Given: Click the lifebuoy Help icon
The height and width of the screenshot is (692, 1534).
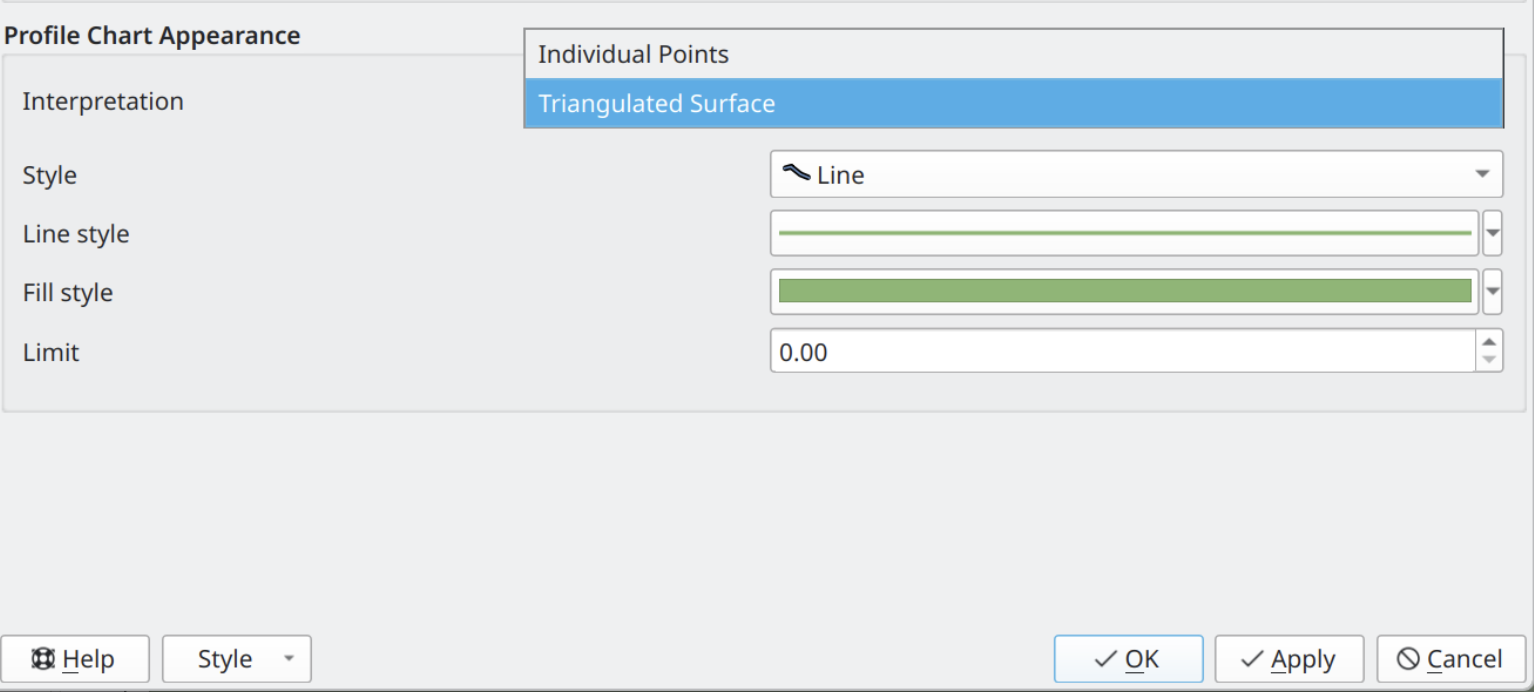Looking at the screenshot, I should [43, 659].
